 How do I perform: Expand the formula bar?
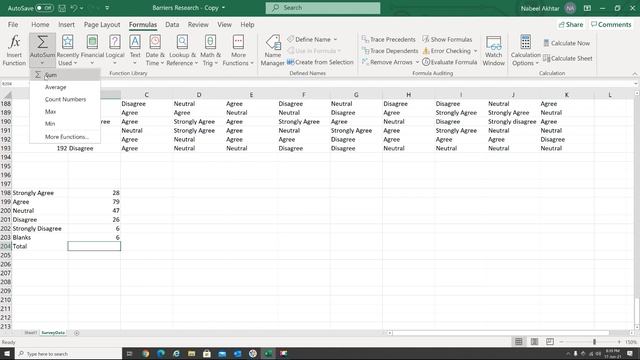click(636, 84)
